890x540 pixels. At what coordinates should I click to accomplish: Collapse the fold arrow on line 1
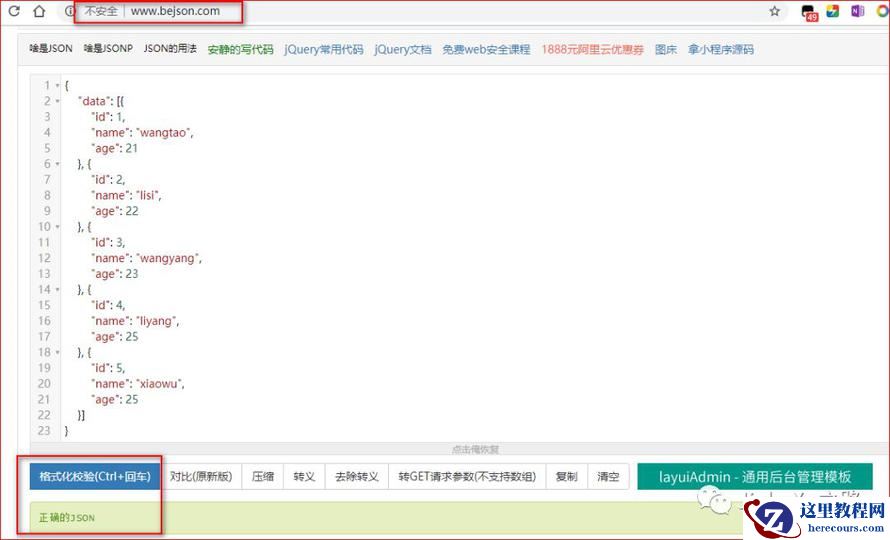tap(57, 86)
